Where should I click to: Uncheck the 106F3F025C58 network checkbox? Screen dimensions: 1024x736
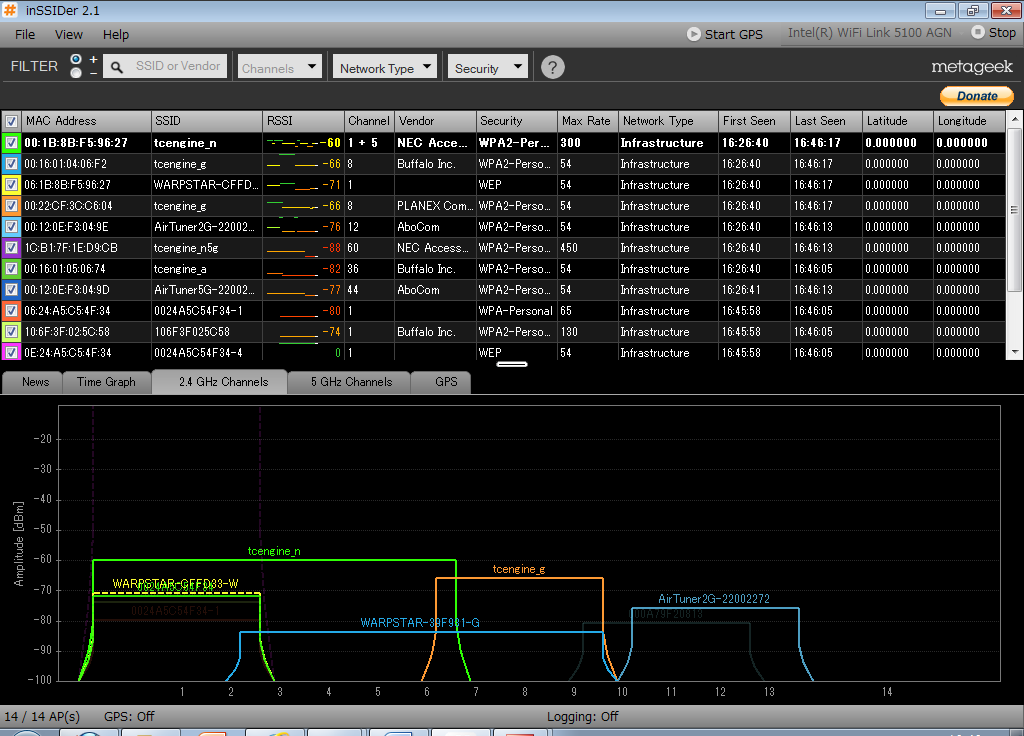(11, 332)
